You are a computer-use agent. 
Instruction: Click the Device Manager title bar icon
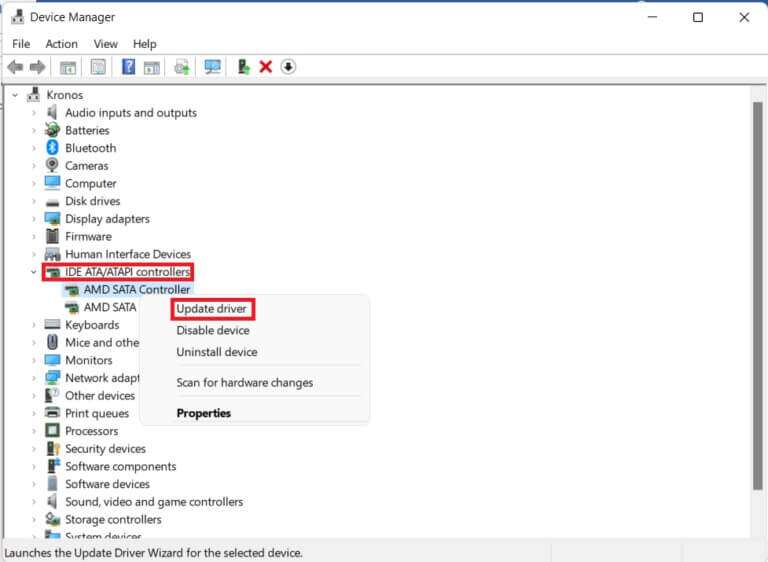pyautogui.click(x=17, y=17)
